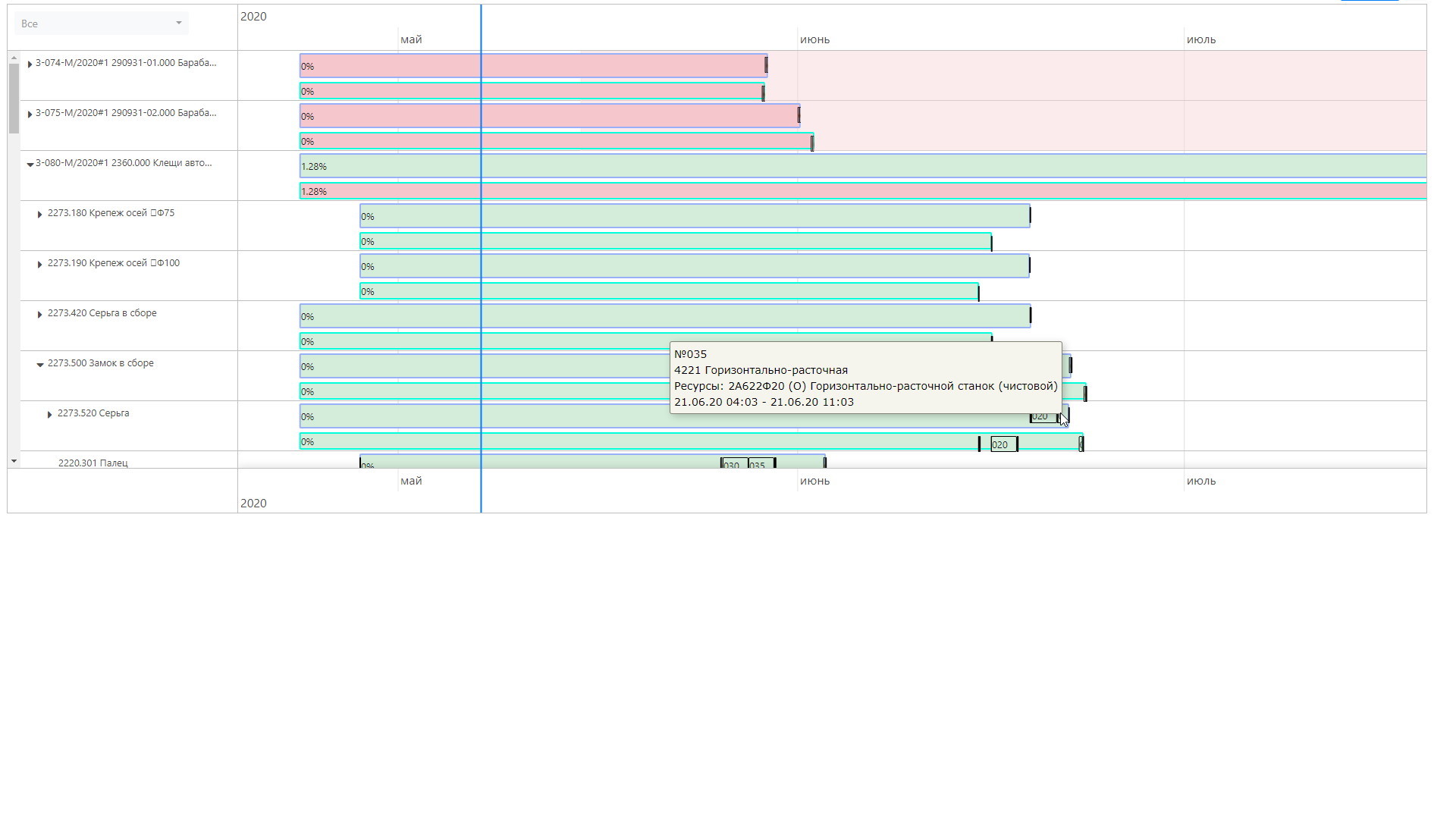Collapse the З-080-М/2020#1 Клещи row
This screenshot has width=1456, height=819.
(30, 165)
